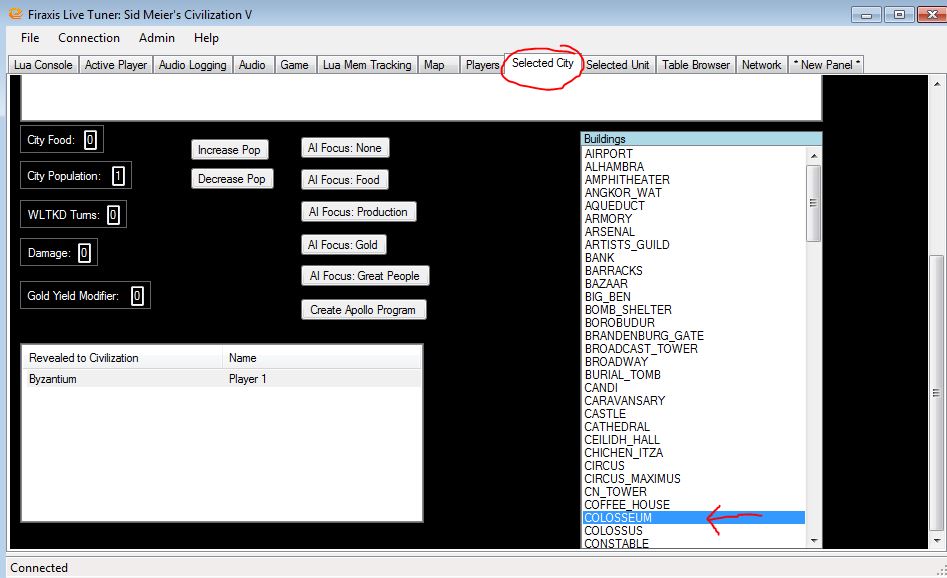Click Create Apollo Program button

pos(364,310)
